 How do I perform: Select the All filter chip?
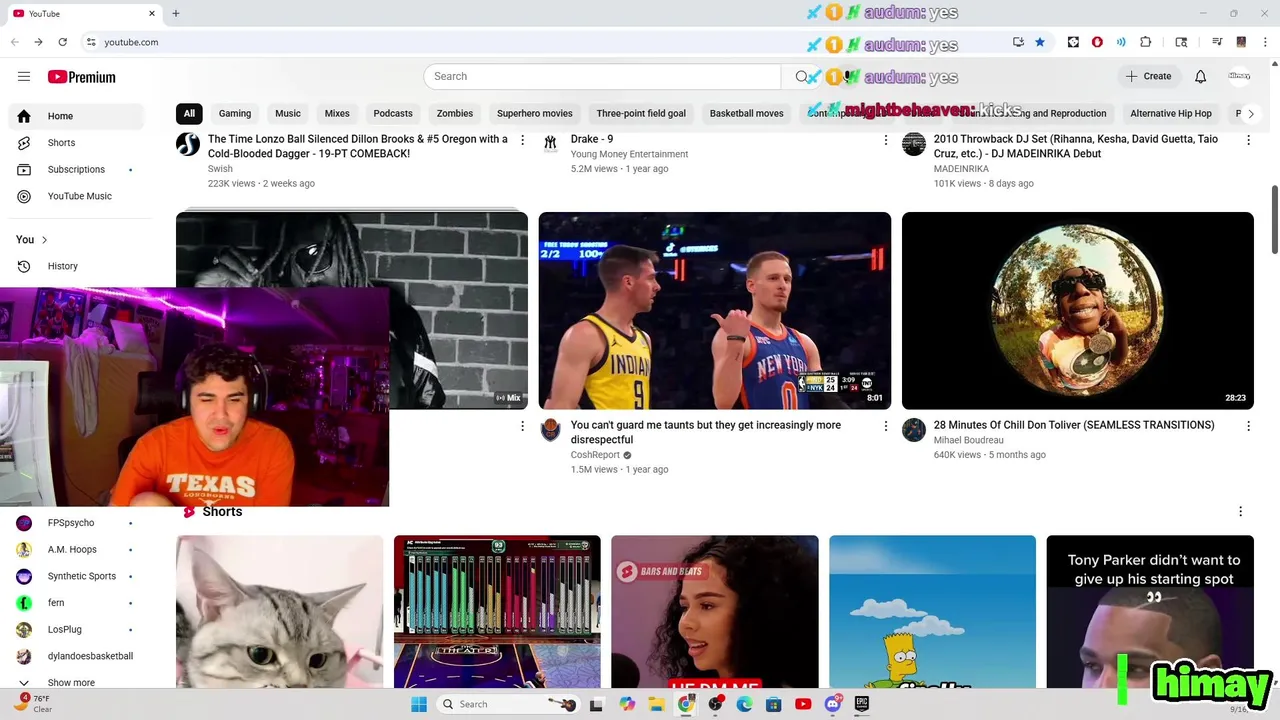(x=189, y=113)
